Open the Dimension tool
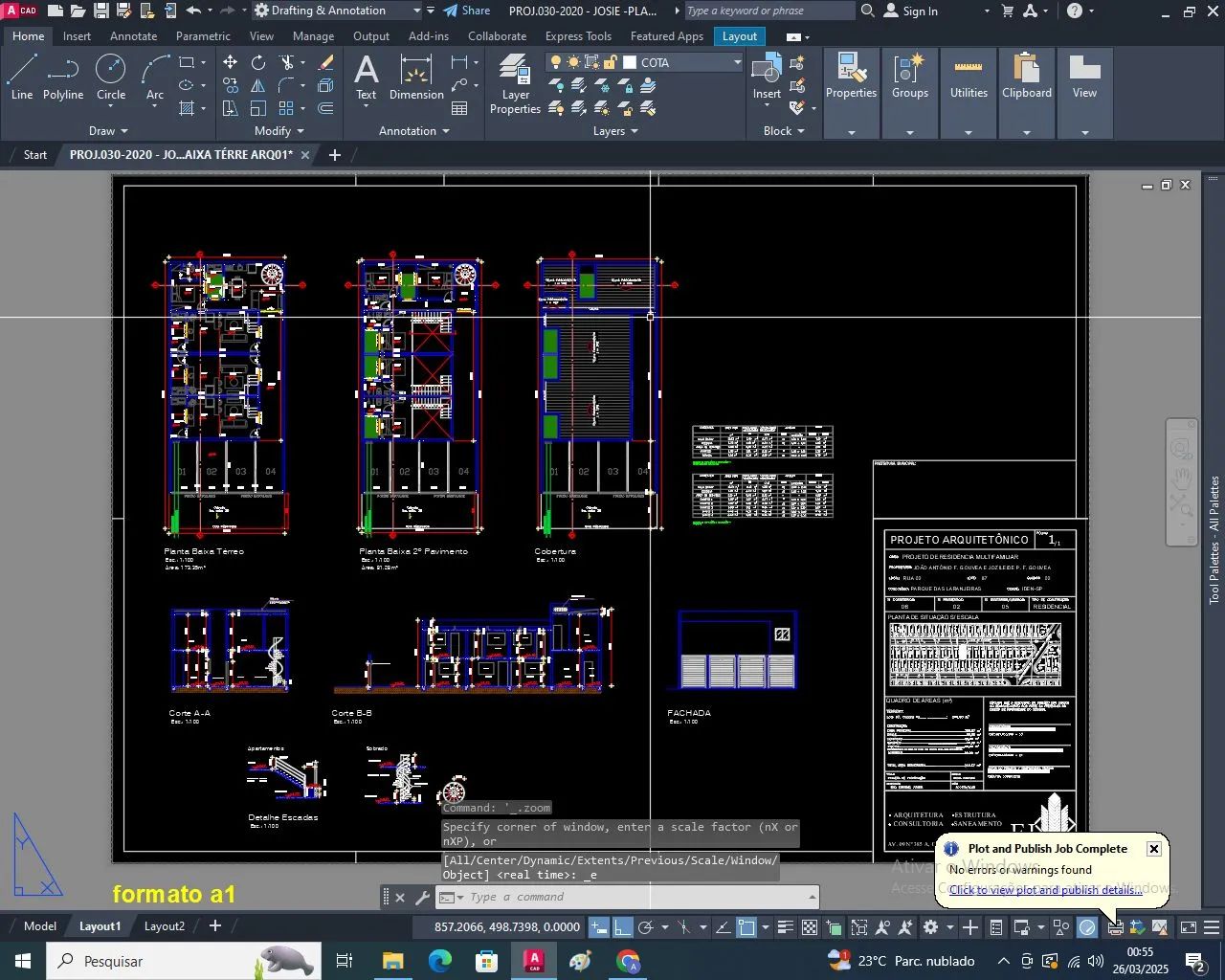The image size is (1225, 980). (416, 77)
